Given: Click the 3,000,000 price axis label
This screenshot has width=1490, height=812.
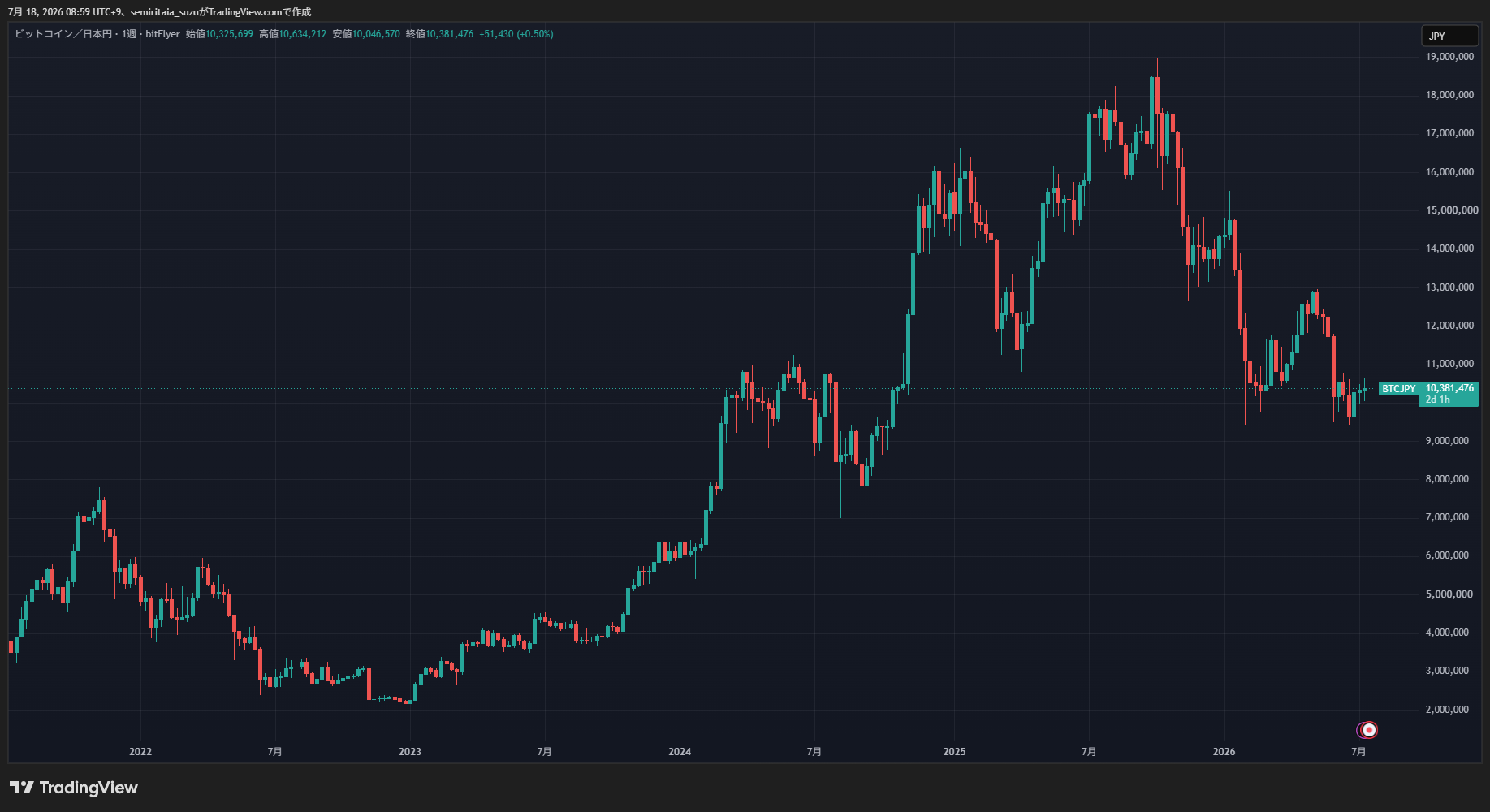Looking at the screenshot, I should (1447, 671).
